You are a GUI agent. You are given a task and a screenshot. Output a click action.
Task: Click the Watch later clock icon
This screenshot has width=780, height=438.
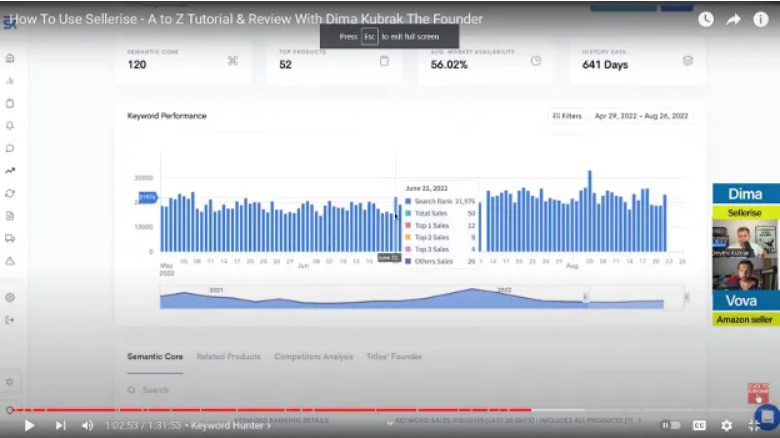[706, 19]
